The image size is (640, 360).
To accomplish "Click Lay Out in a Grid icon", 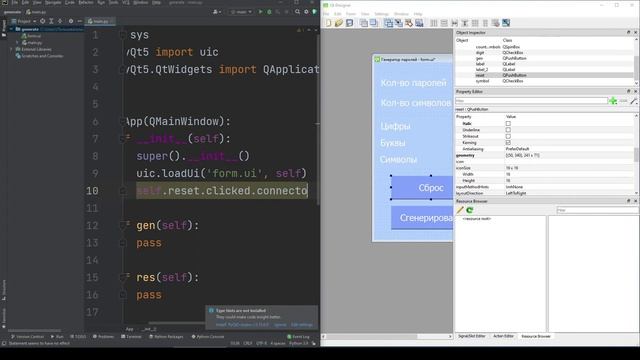I will pyautogui.click(x=475, y=23).
